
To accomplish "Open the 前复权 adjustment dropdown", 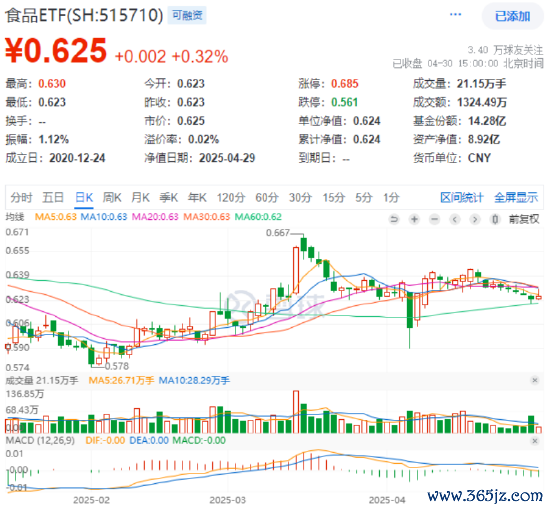I will [x=524, y=220].
